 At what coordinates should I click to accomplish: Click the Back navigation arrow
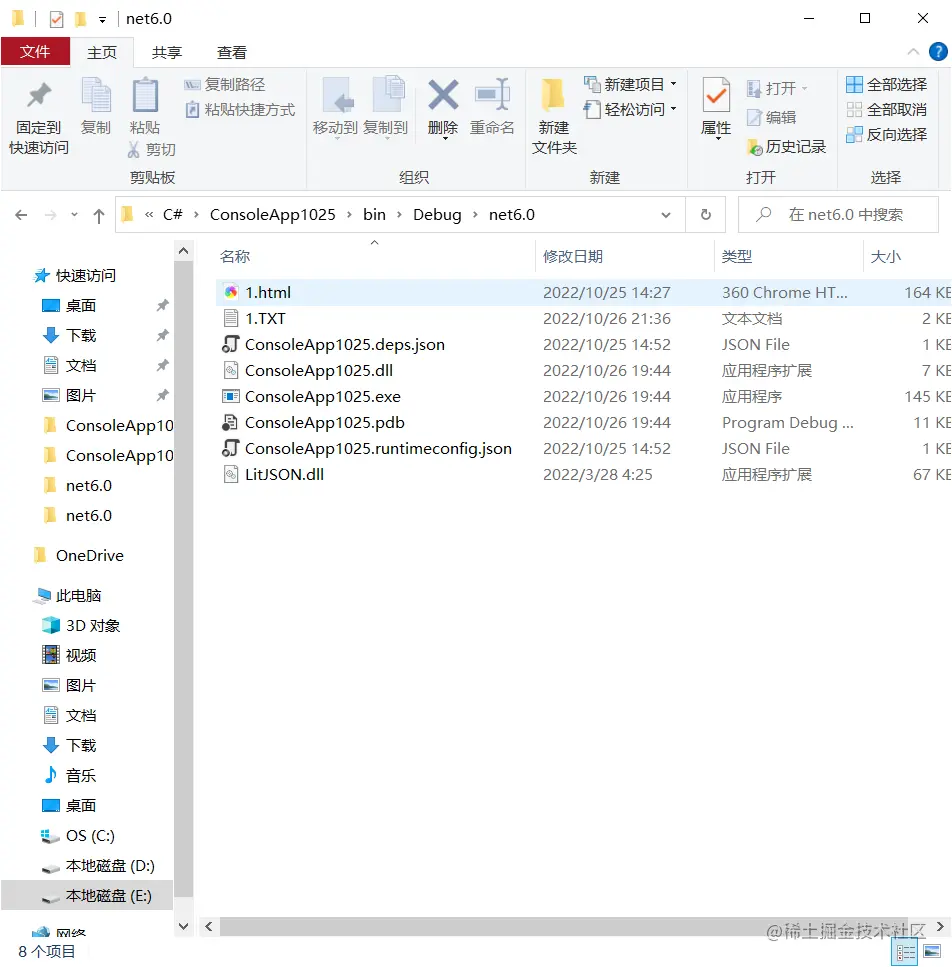(x=21, y=215)
